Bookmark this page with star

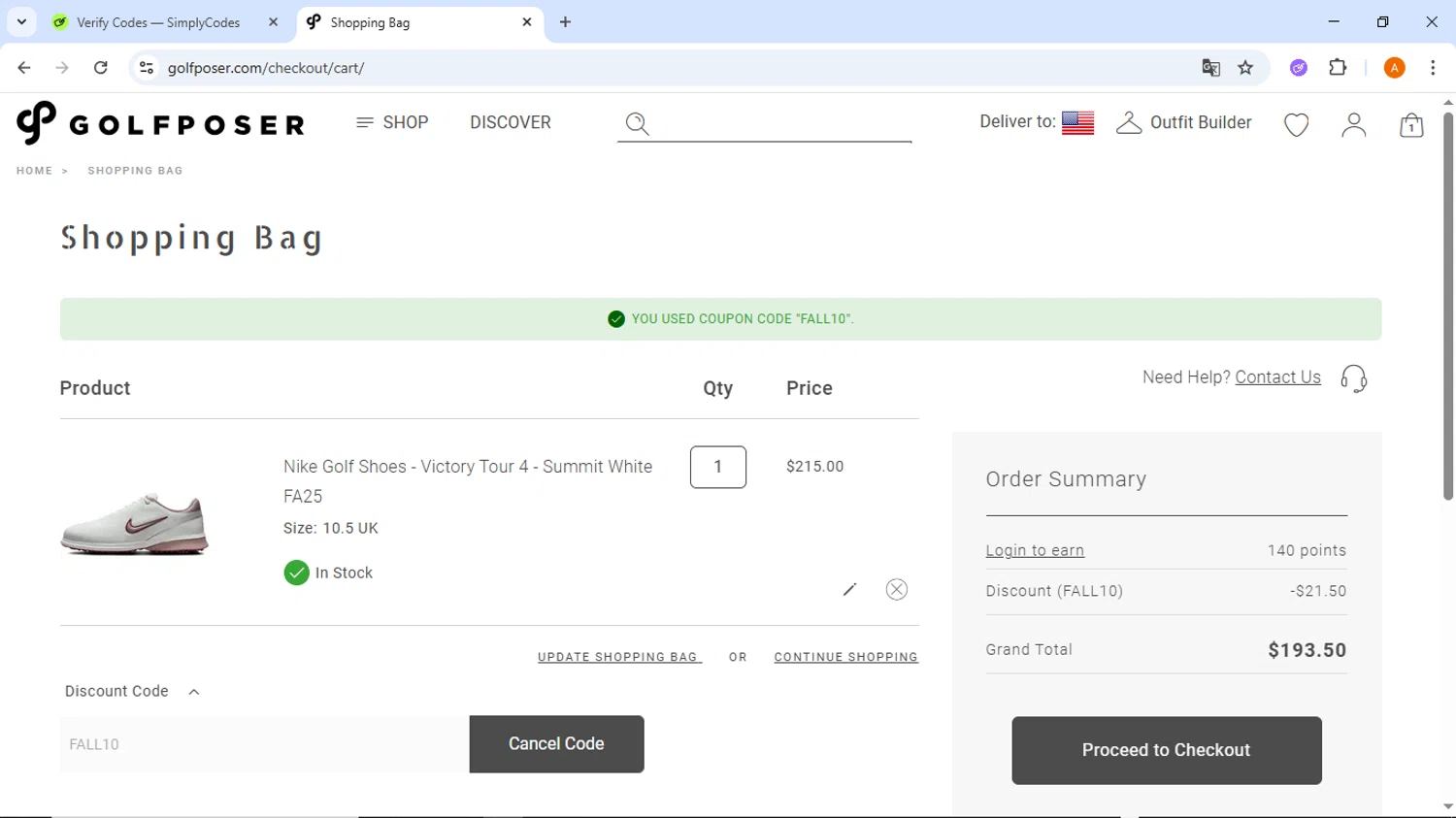click(1245, 68)
